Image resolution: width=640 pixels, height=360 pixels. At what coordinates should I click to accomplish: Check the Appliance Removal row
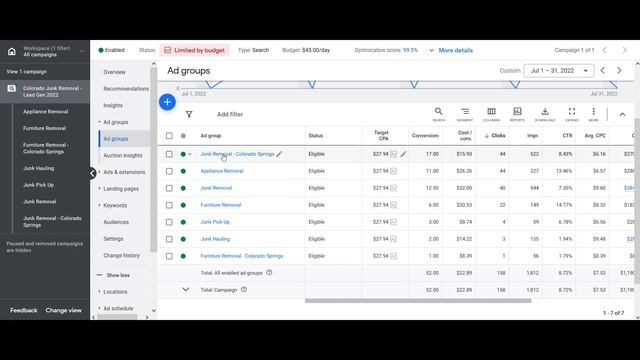[x=169, y=171]
